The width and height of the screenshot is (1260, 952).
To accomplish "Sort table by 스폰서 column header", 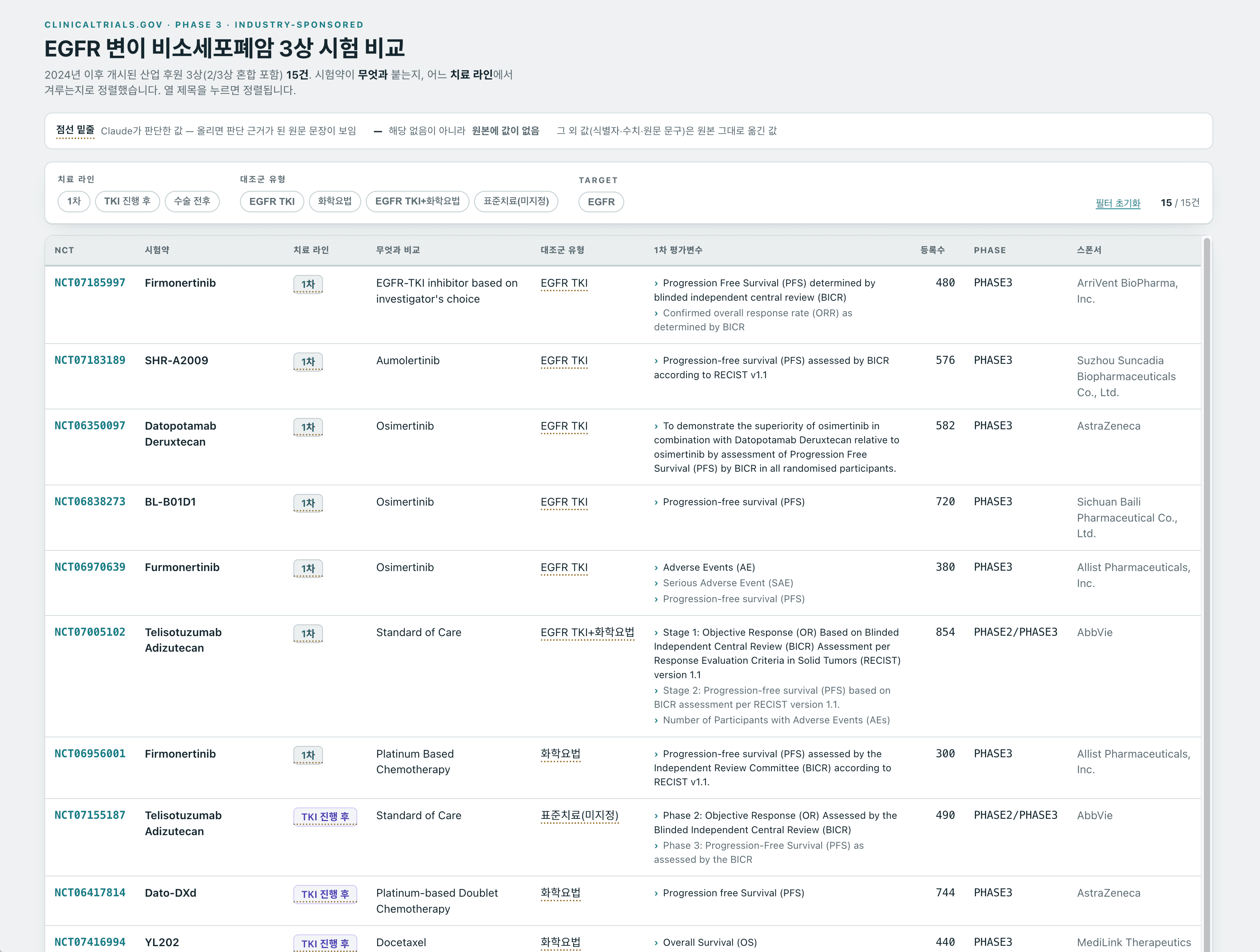I will coord(1089,250).
